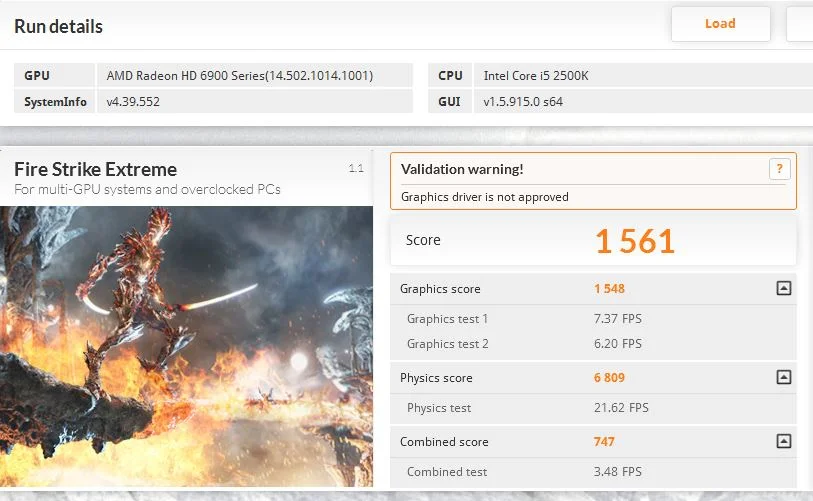813x501 pixels.
Task: Select the CPU value Intel Core i5 2500K
Action: tap(536, 76)
